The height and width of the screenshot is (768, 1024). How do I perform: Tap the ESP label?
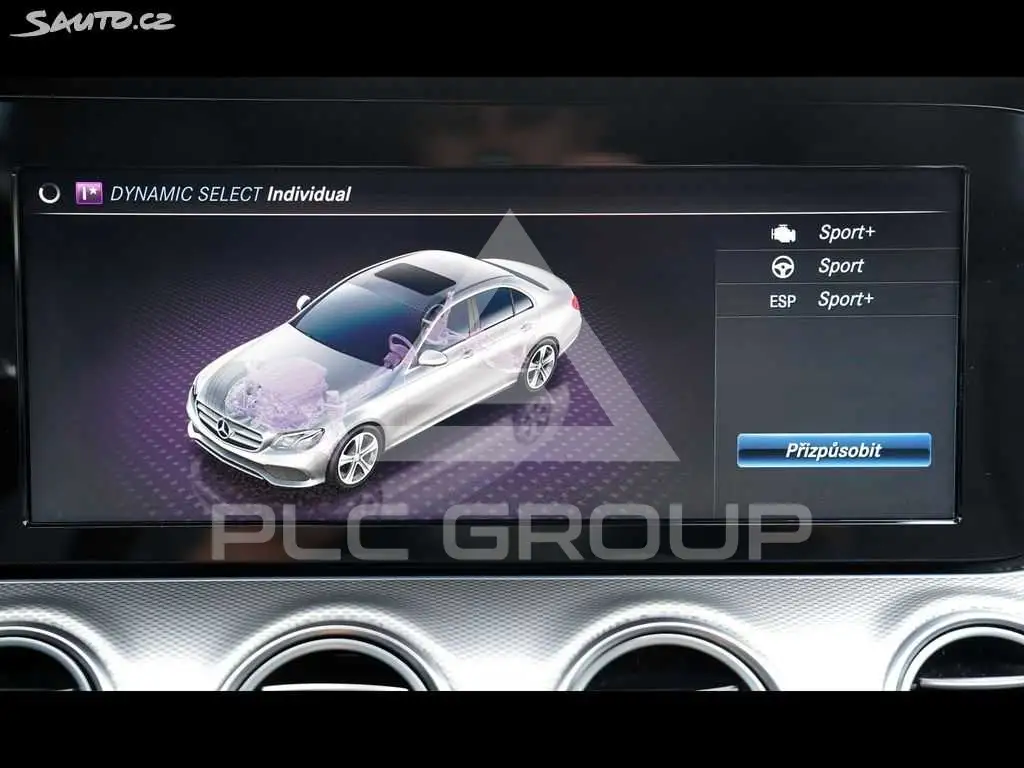tap(782, 301)
